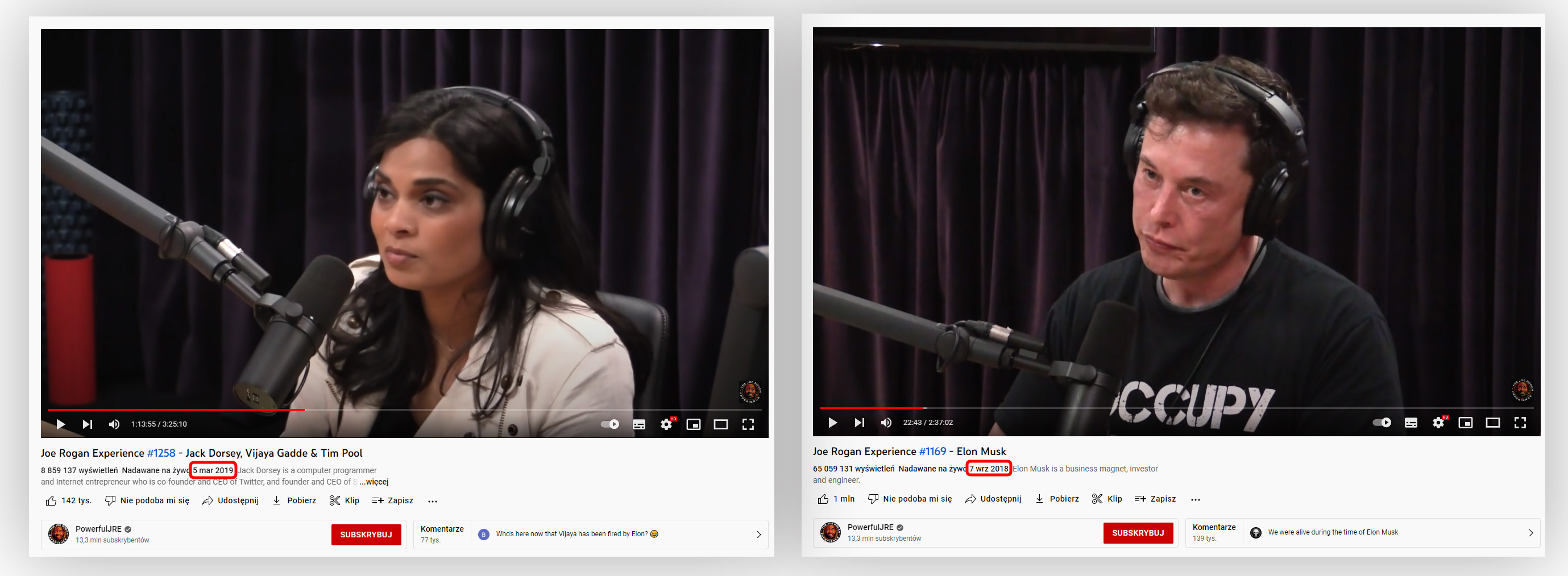Mute volume on the left video player
Viewport: 1568px width, 576px height.
114,424
